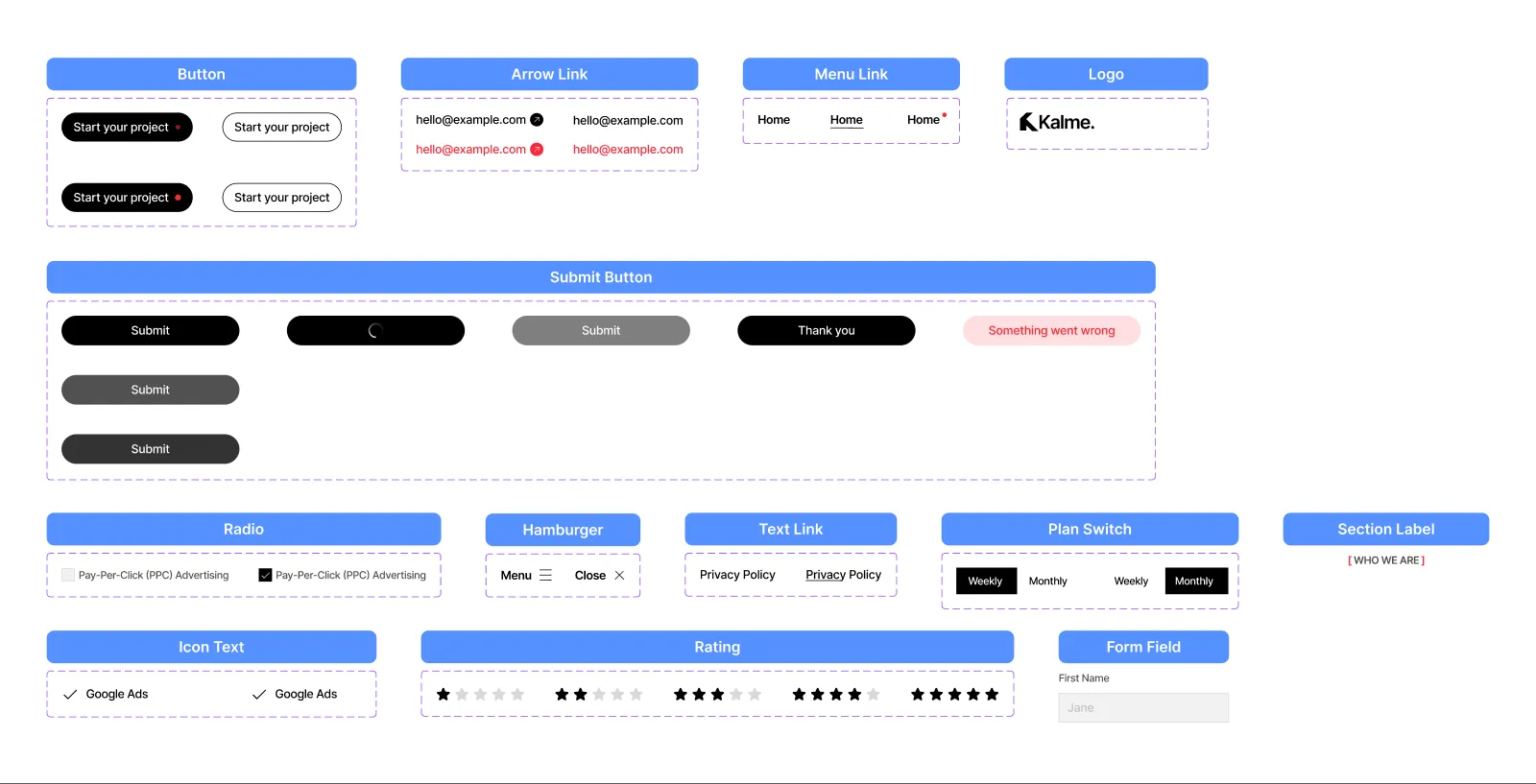This screenshot has width=1536, height=784.
Task: Select the three-star rating group
Action: 717,694
